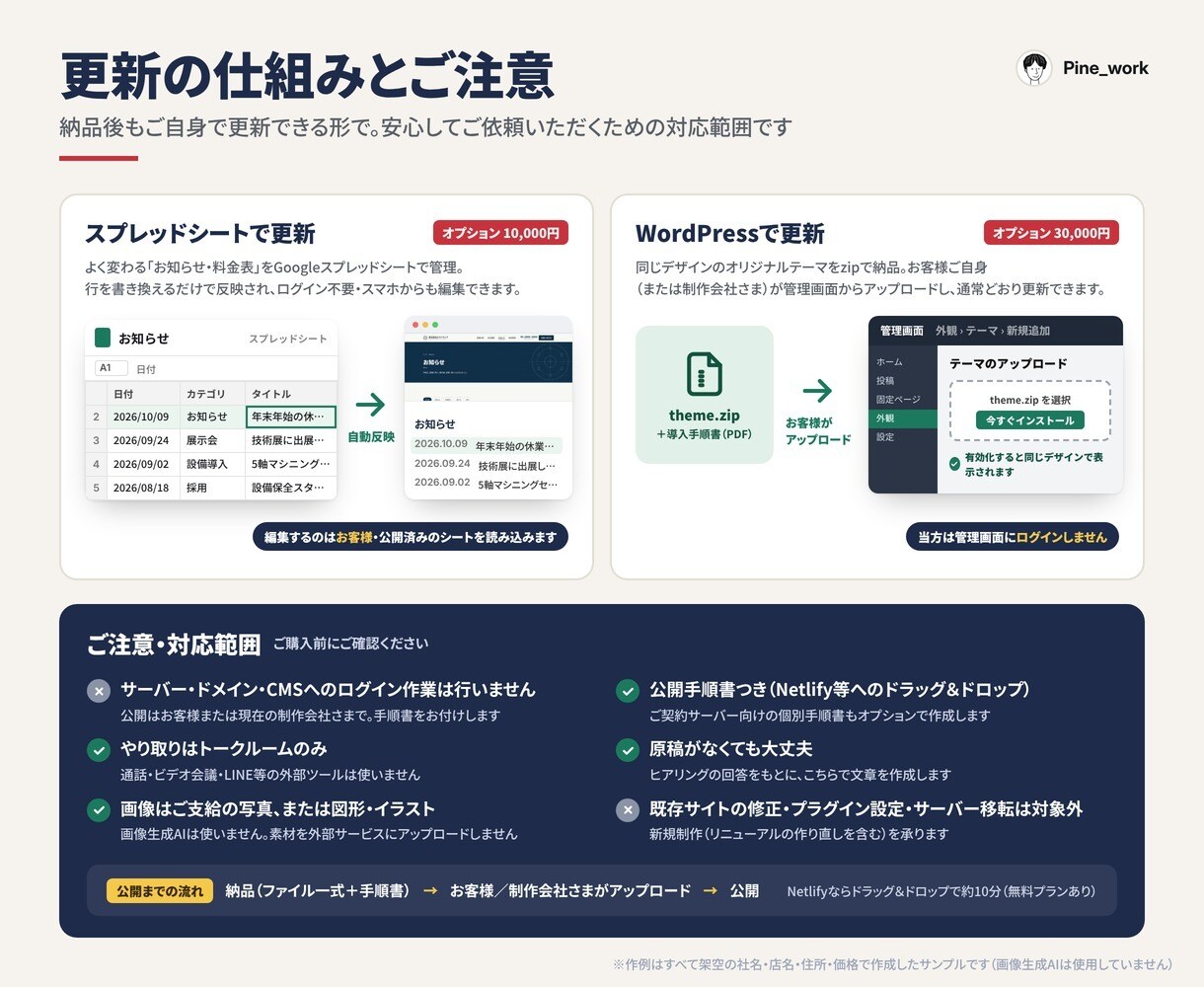Click the ご購入前にご確認ください note
Screen dimensions: 1204x987
pyautogui.click(x=350, y=644)
